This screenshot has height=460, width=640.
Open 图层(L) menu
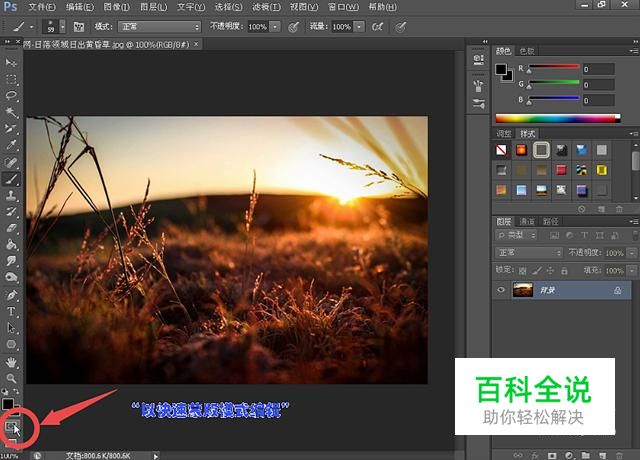click(153, 7)
